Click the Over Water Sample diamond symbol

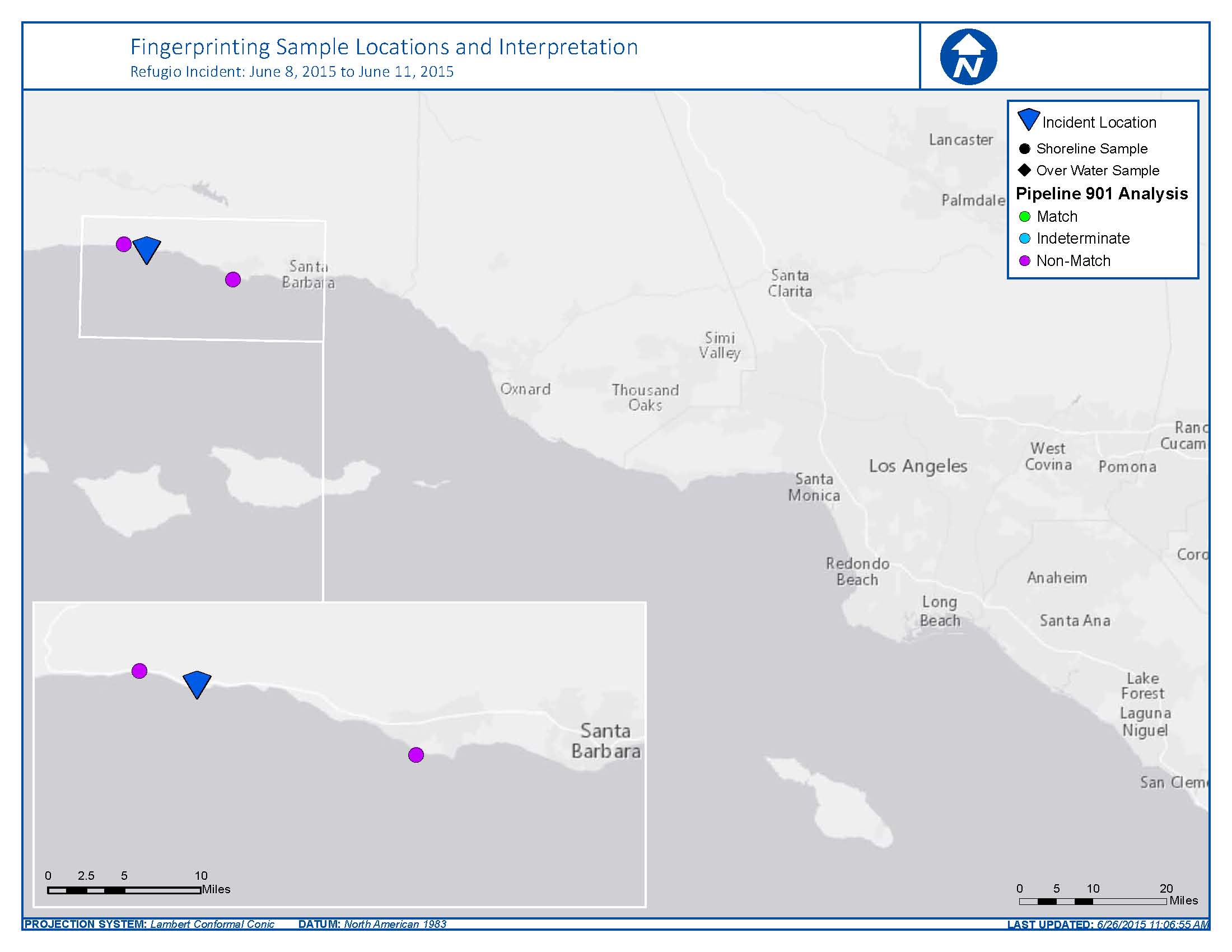pos(1024,170)
